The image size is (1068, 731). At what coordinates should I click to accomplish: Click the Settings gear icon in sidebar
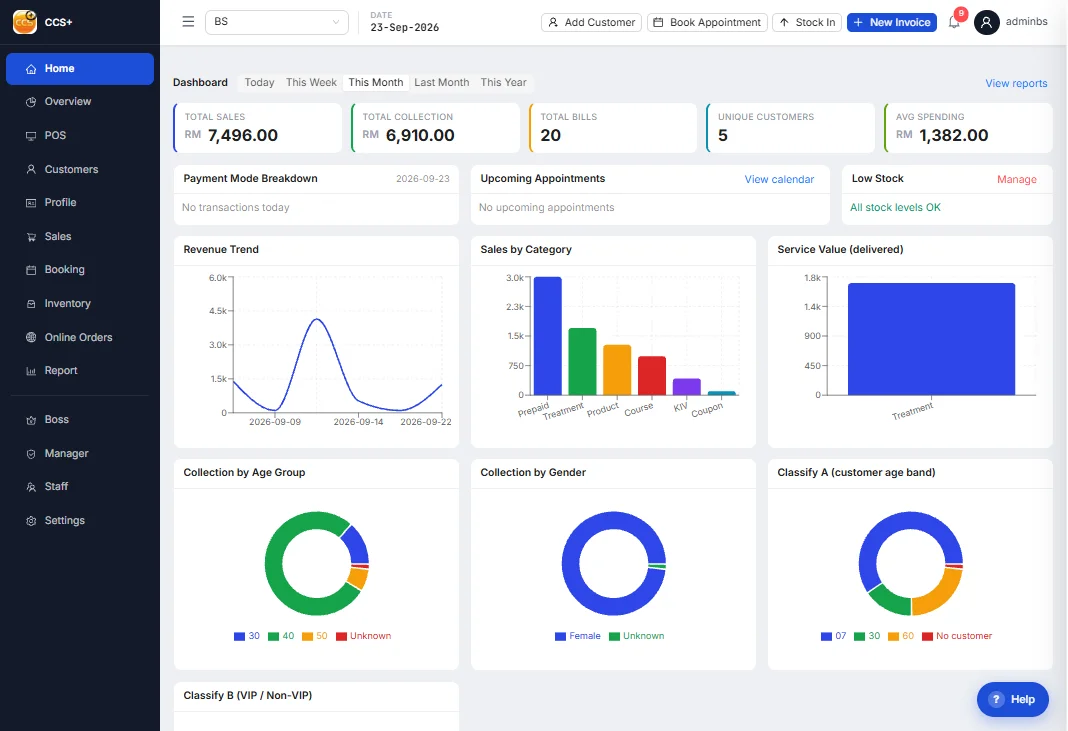tap(31, 520)
